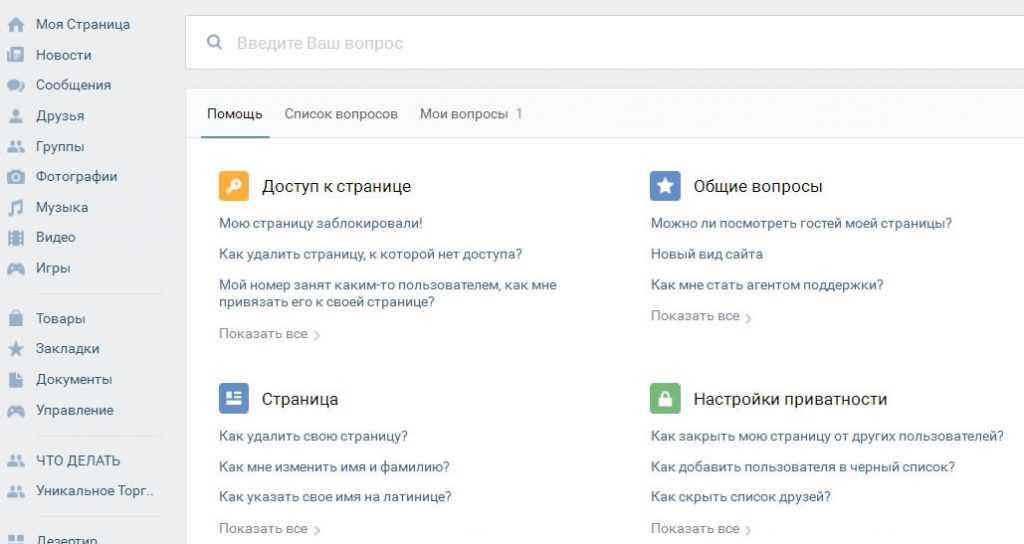Open Музыка using the note icon
1024x544 pixels.
point(16,207)
